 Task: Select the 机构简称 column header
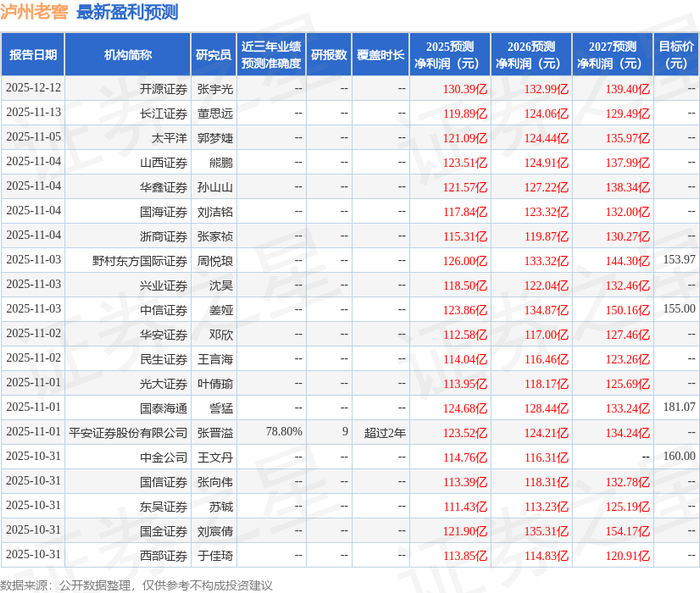[x=128, y=54]
